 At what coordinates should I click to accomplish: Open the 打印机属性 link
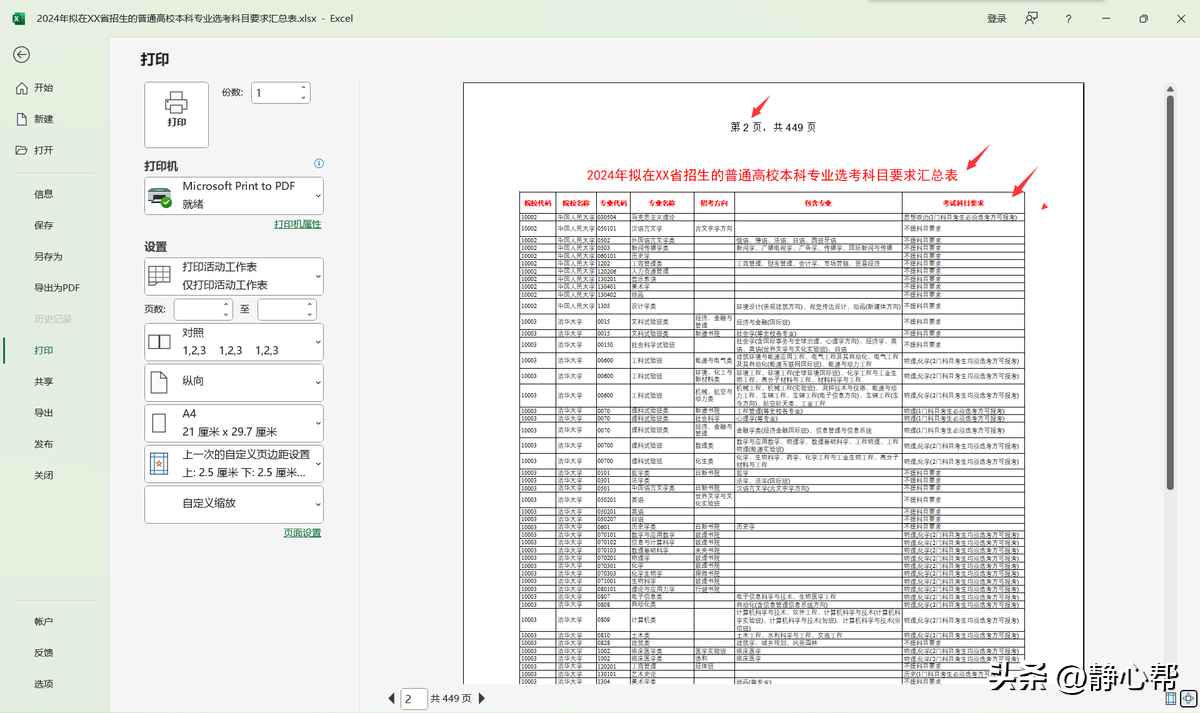pos(297,224)
